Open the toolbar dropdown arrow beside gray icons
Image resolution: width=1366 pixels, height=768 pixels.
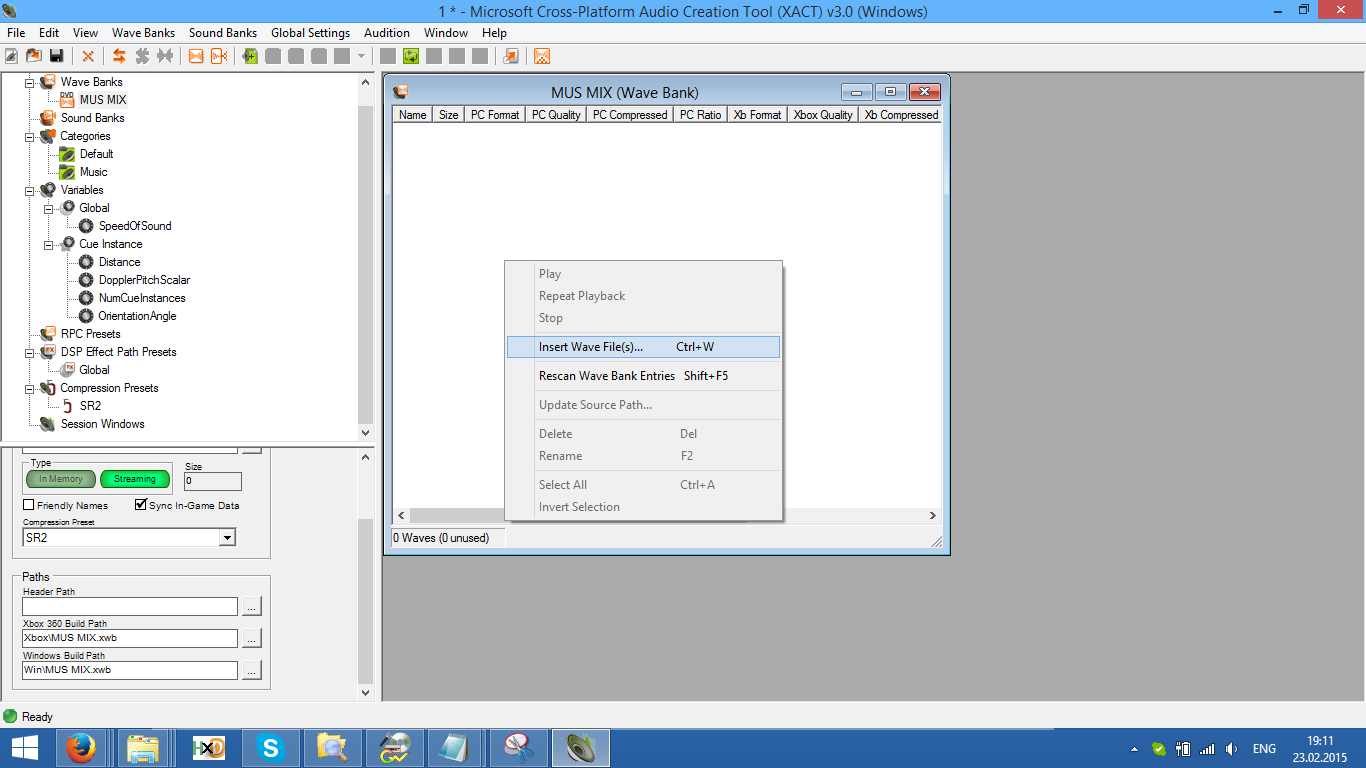(x=362, y=56)
